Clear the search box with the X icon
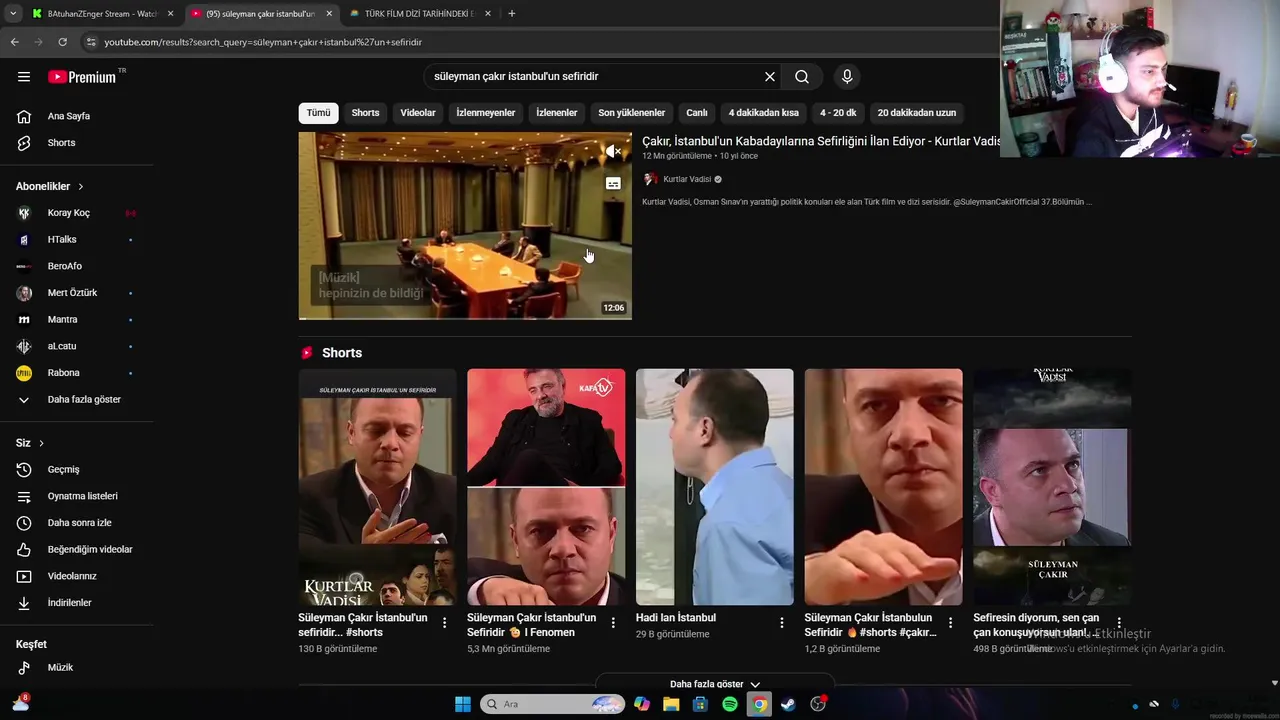This screenshot has width=1280, height=720. pos(770,77)
